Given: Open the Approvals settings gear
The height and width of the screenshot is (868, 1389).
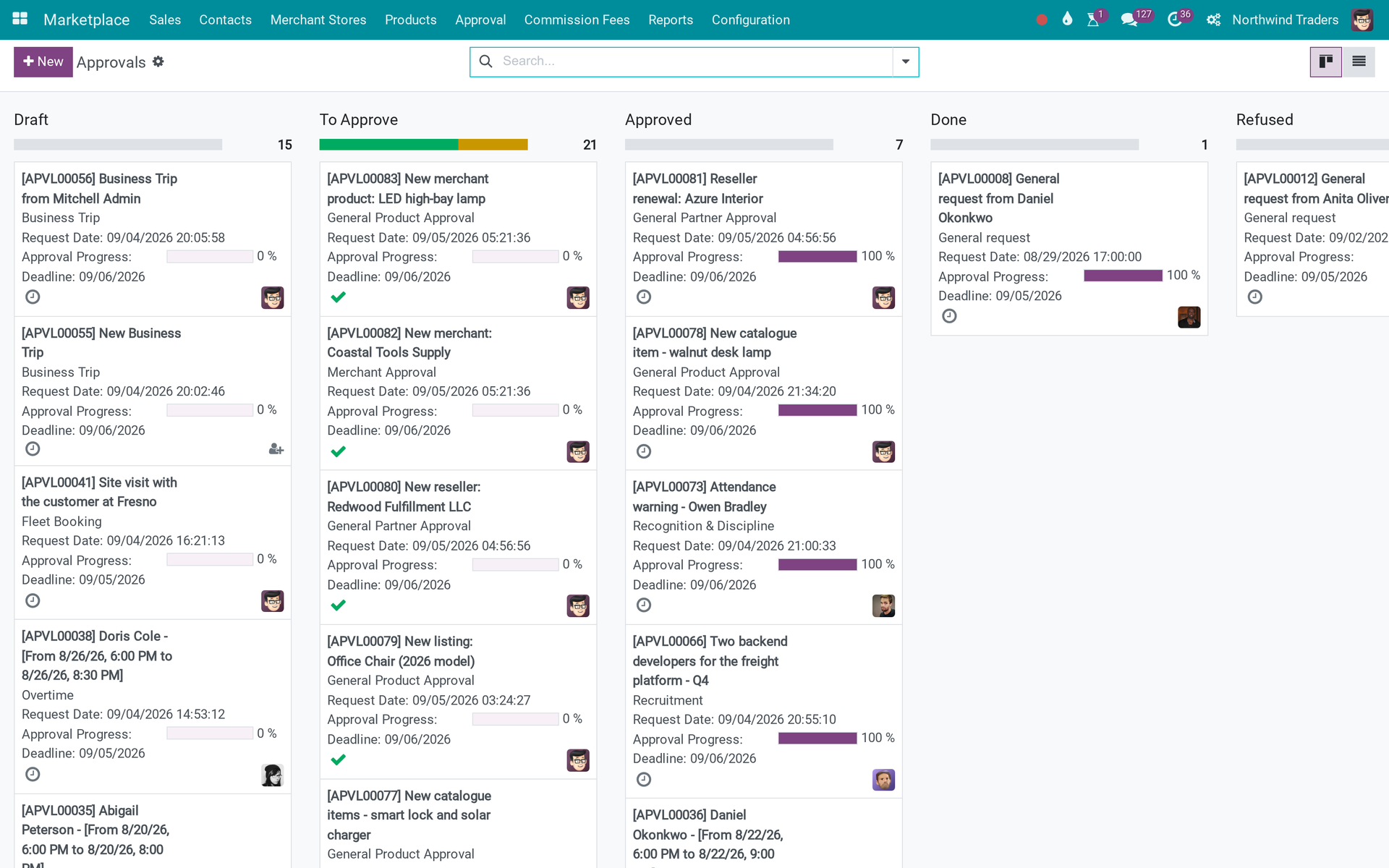Looking at the screenshot, I should (158, 61).
